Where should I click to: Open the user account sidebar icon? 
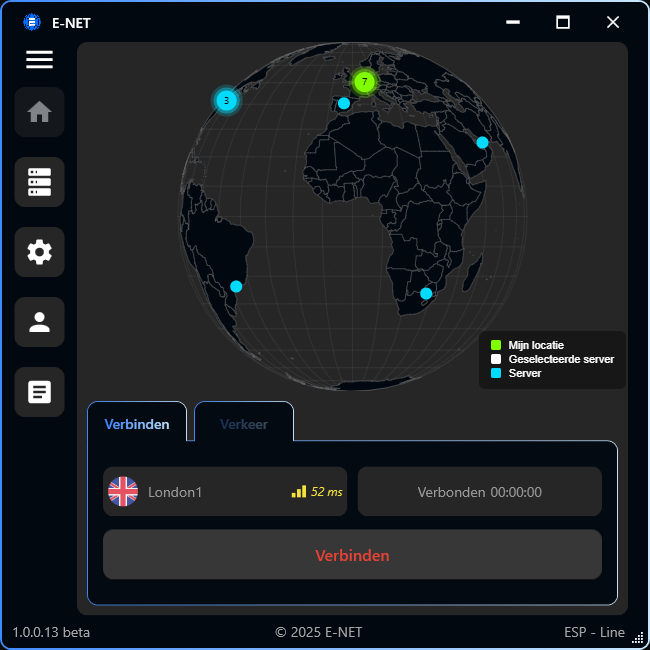(40, 322)
